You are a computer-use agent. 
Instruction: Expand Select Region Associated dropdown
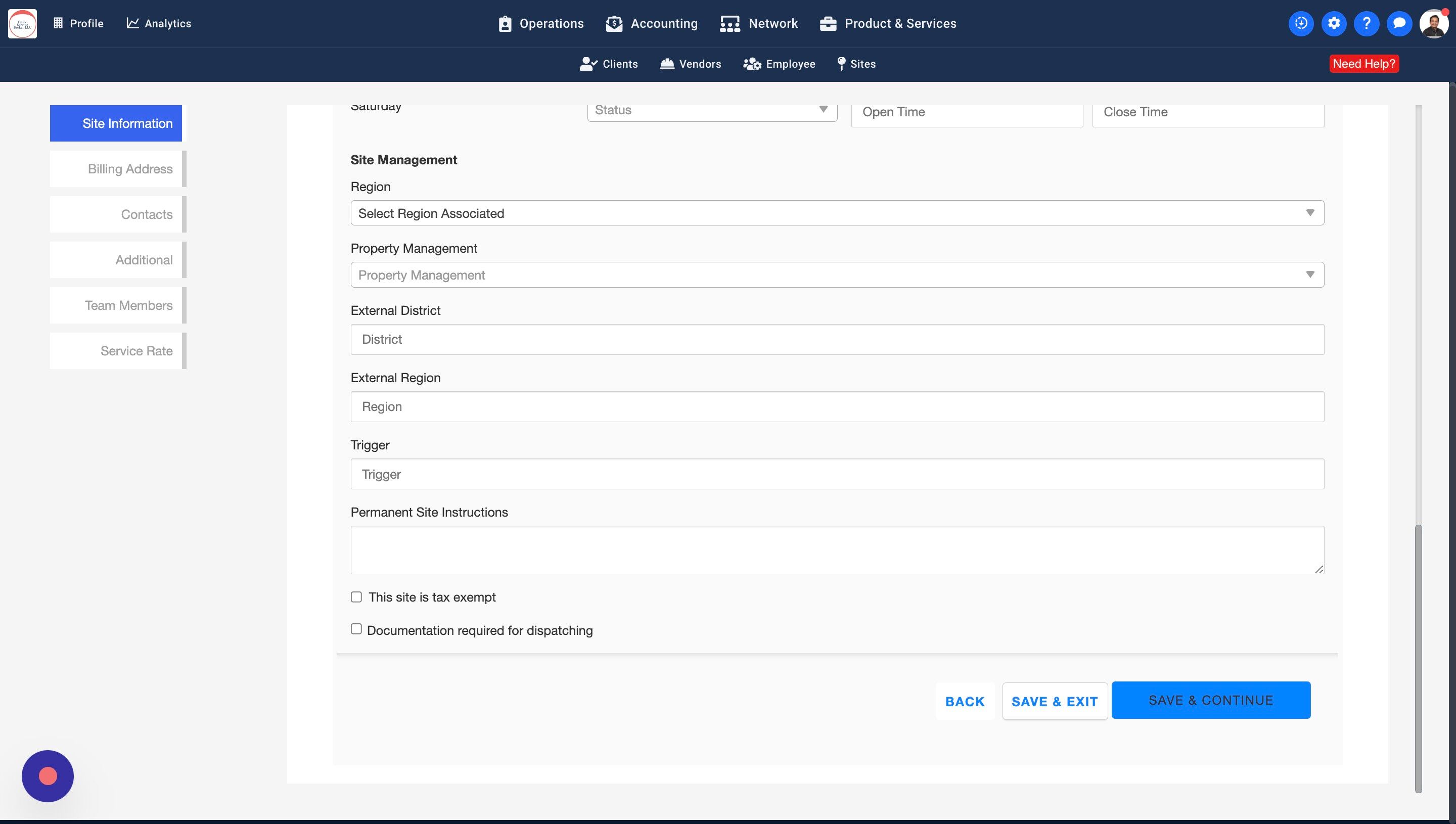(836, 213)
